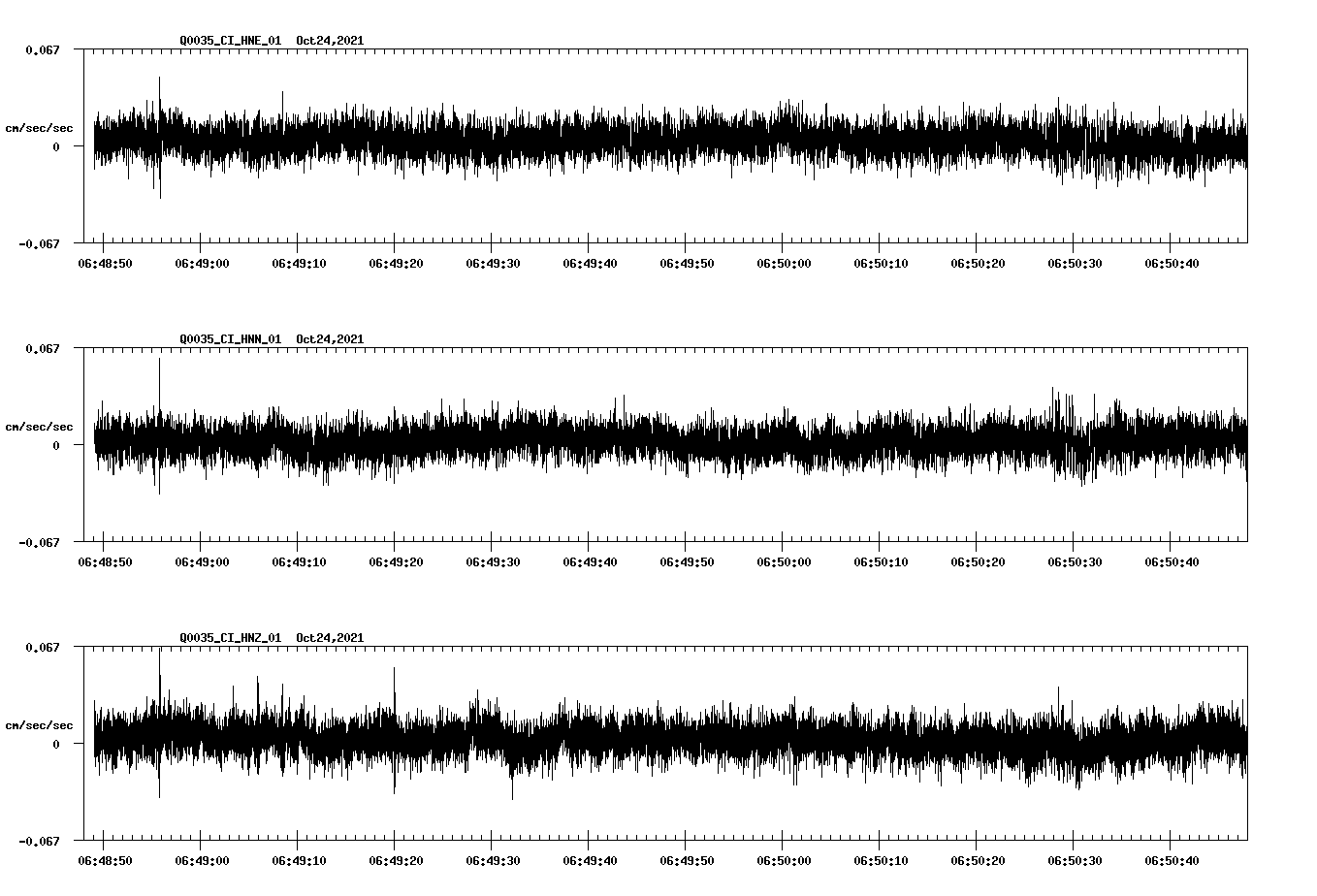The height and width of the screenshot is (896, 1317).
Task: Click the 06:50:40 time label under HNE plot
Action: click(x=1172, y=264)
